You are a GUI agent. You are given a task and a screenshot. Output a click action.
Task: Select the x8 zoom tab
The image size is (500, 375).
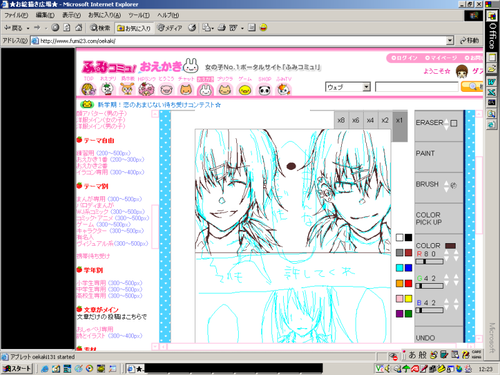[x=341, y=120]
